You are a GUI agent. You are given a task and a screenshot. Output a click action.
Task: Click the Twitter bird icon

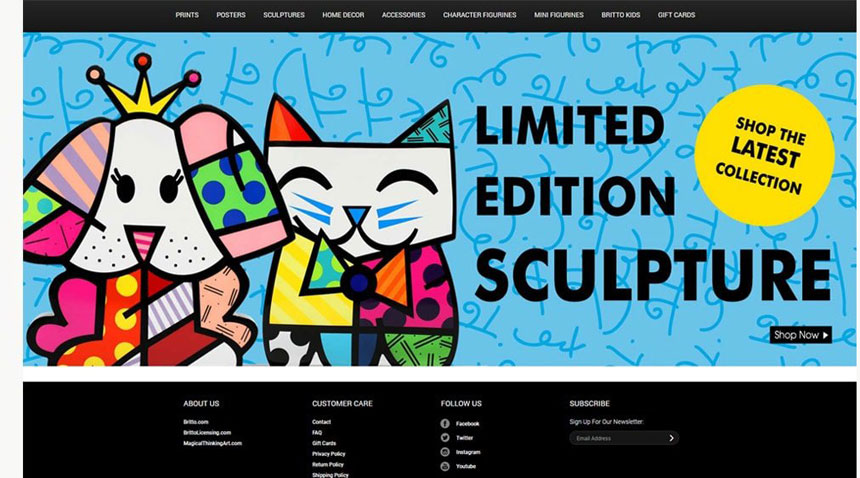click(x=445, y=438)
